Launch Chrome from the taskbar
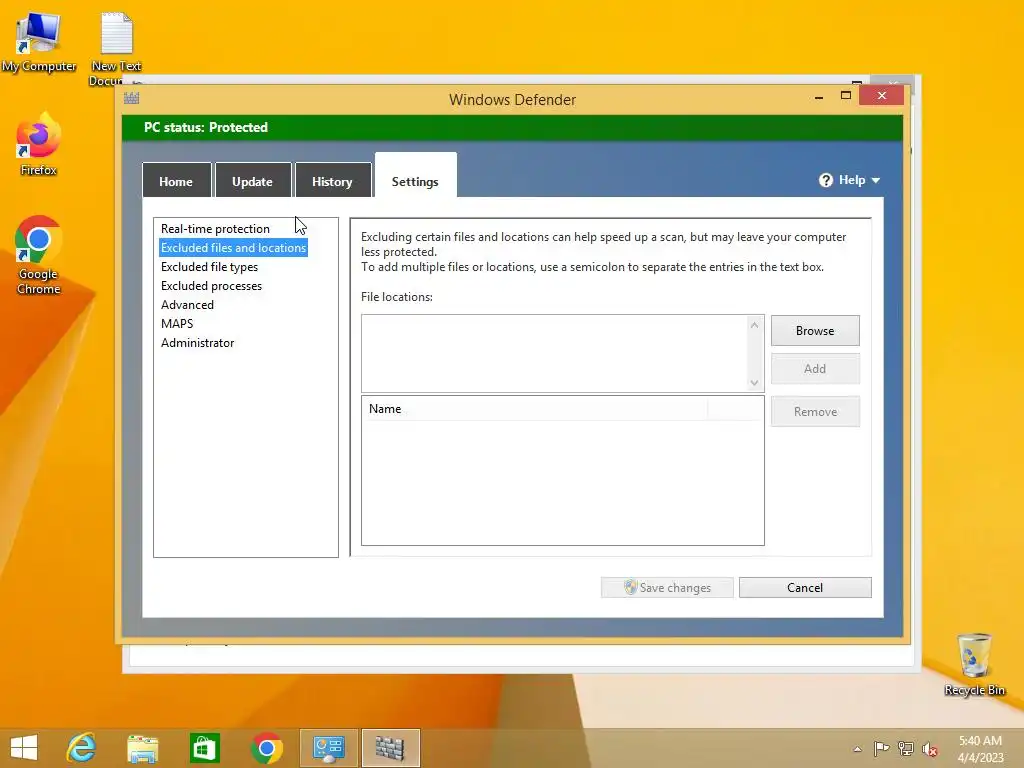This screenshot has height=768, width=1024. [266, 748]
